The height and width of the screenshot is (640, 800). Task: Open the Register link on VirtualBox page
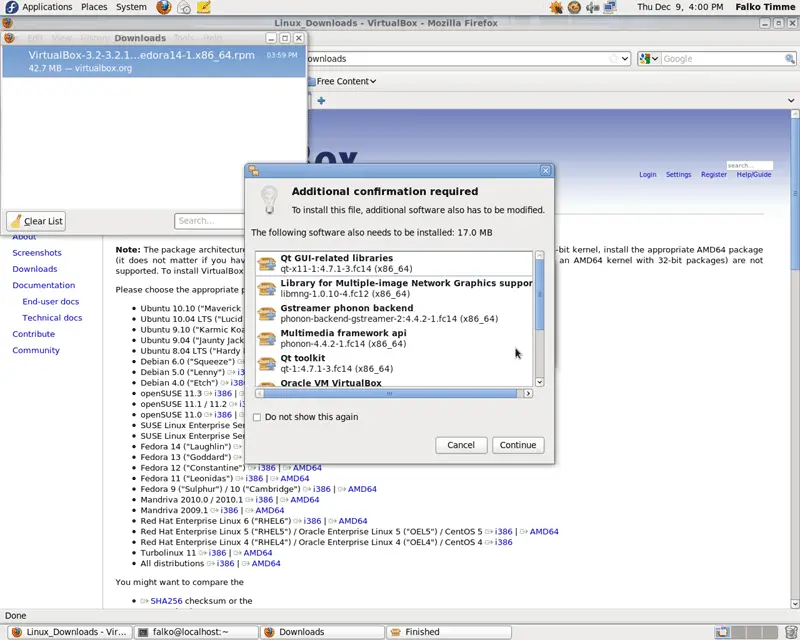click(713, 175)
